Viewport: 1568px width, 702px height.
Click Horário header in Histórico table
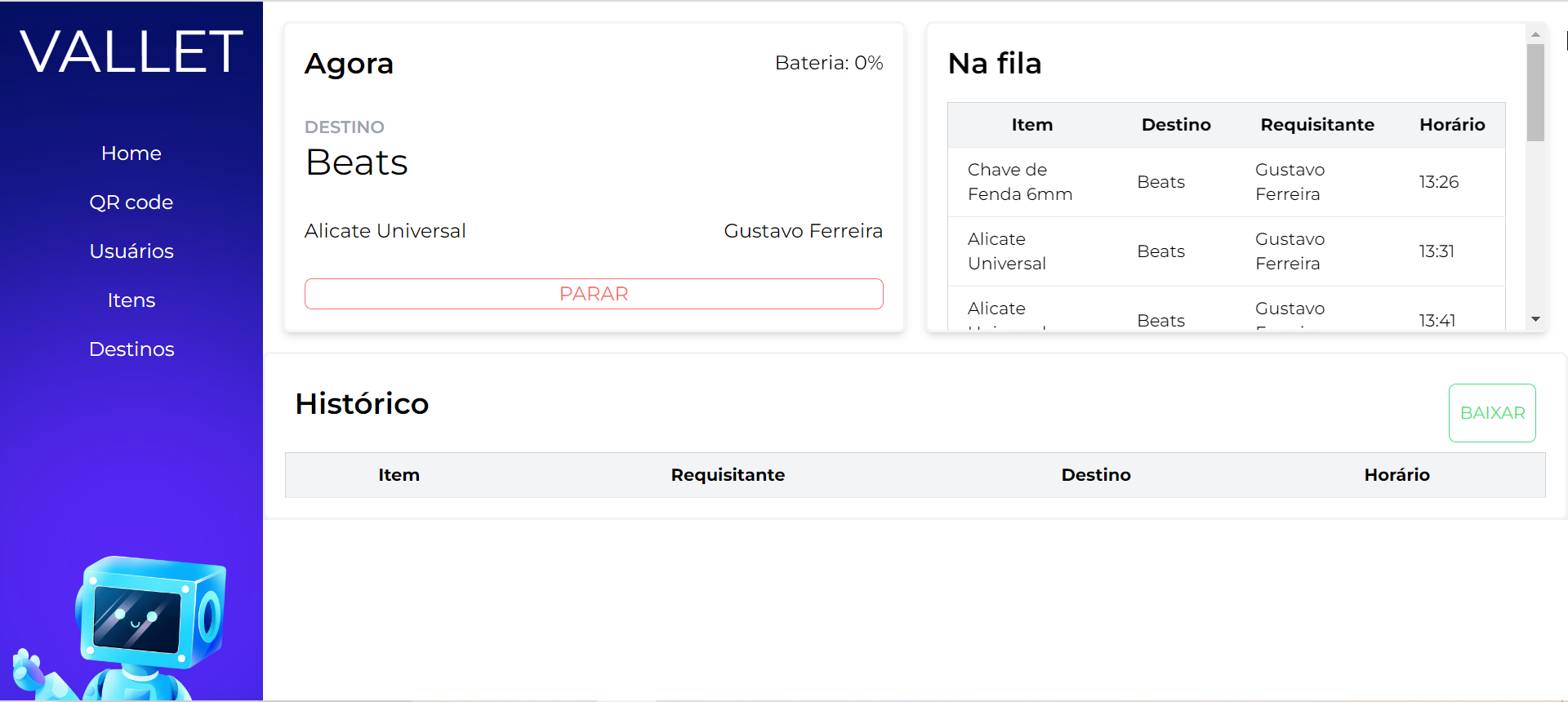click(1396, 475)
